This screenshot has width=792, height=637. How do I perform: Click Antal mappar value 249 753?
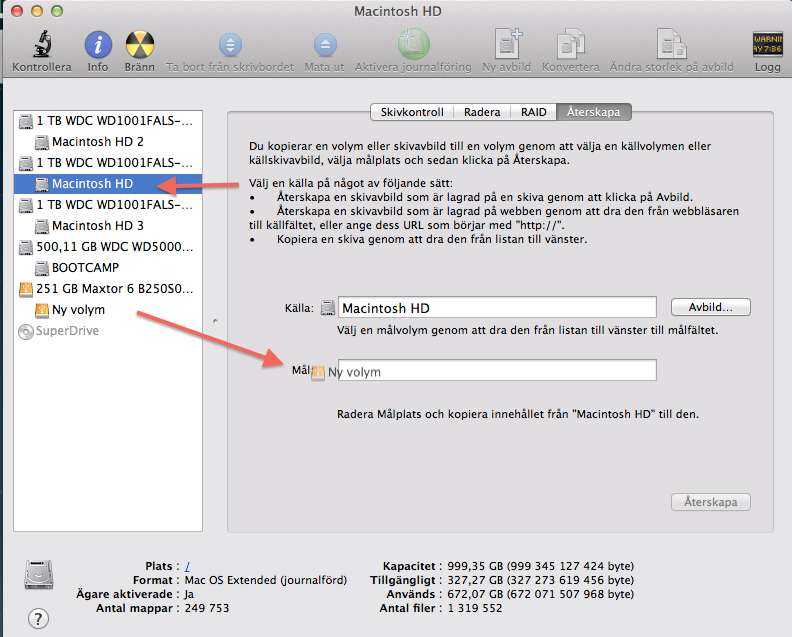click(x=207, y=608)
